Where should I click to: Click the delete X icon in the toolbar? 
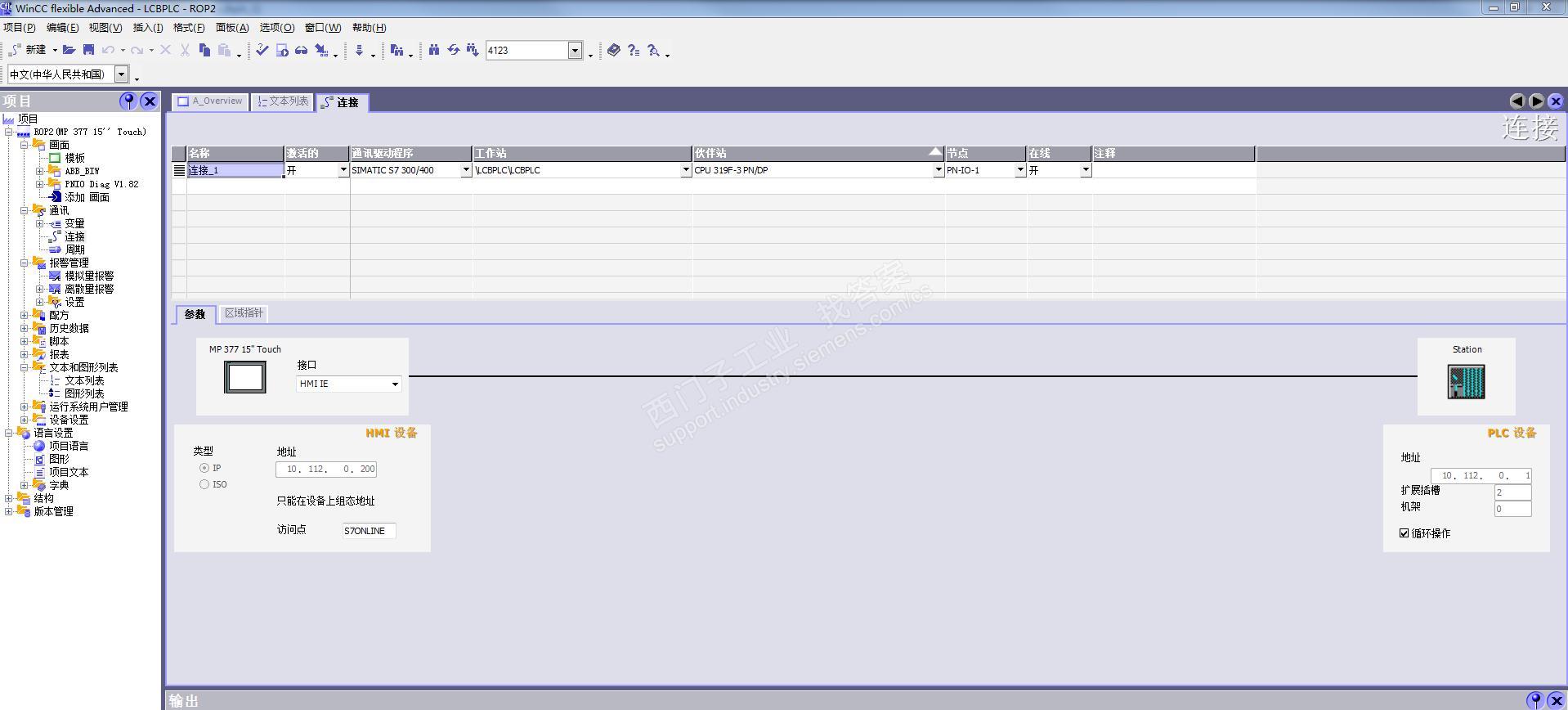[165, 50]
